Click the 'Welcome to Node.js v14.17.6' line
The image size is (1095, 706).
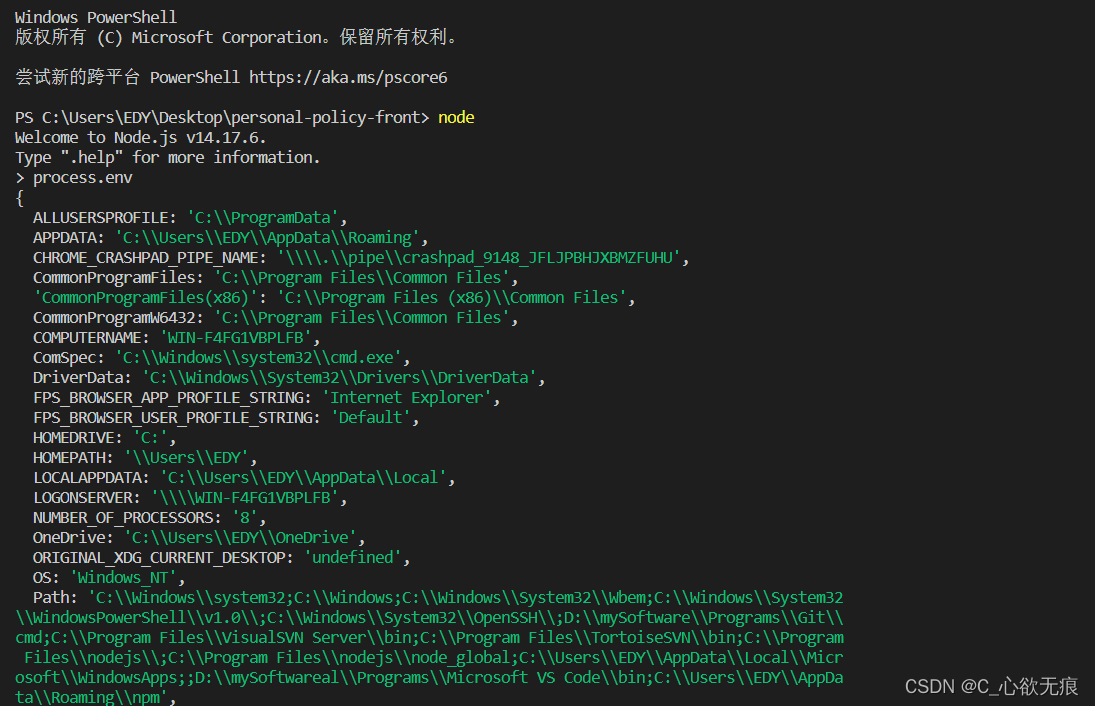pos(140,137)
